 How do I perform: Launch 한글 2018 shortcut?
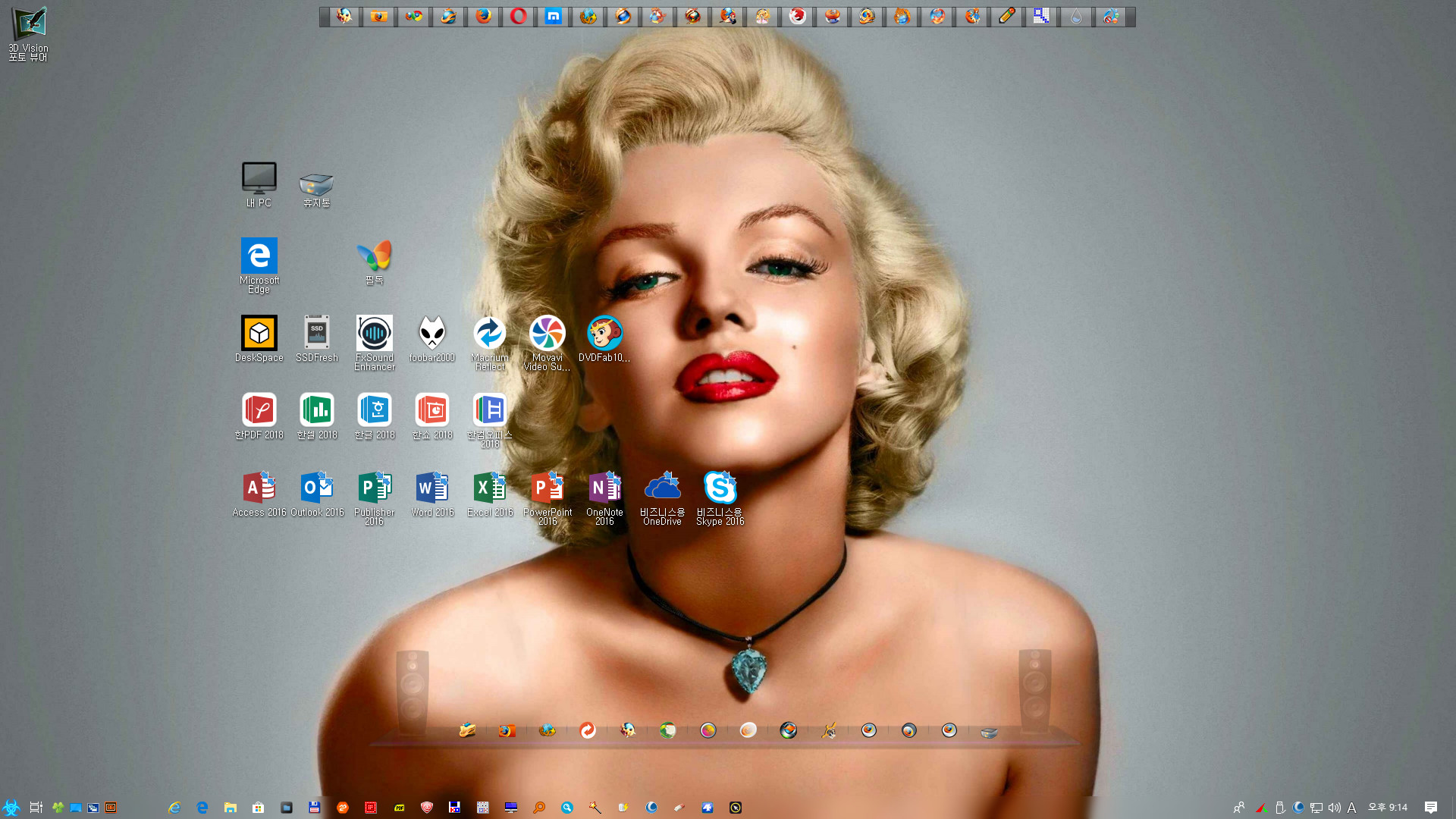pos(375,416)
